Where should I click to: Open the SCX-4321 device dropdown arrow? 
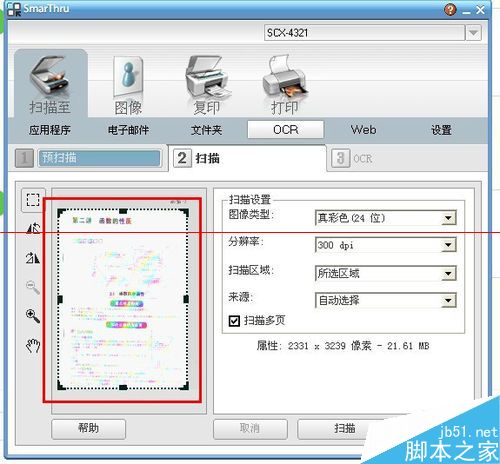pos(473,33)
